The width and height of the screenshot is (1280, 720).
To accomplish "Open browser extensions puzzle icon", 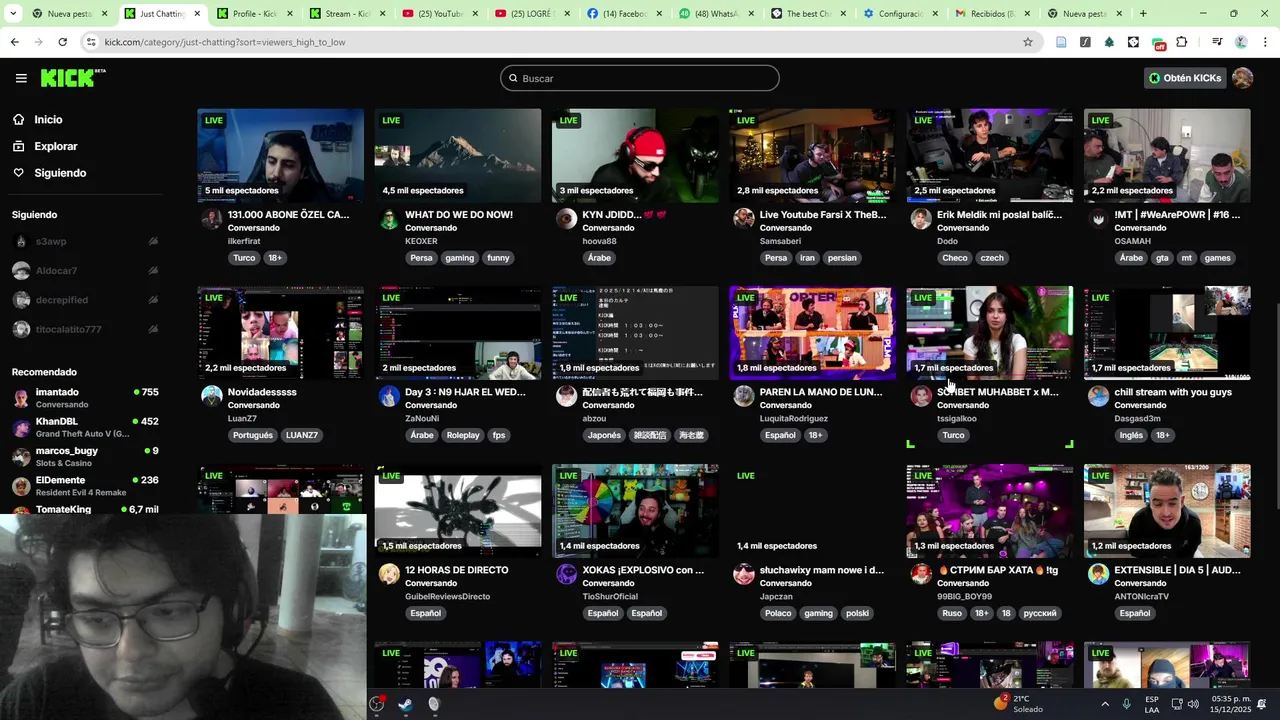I will (1181, 42).
